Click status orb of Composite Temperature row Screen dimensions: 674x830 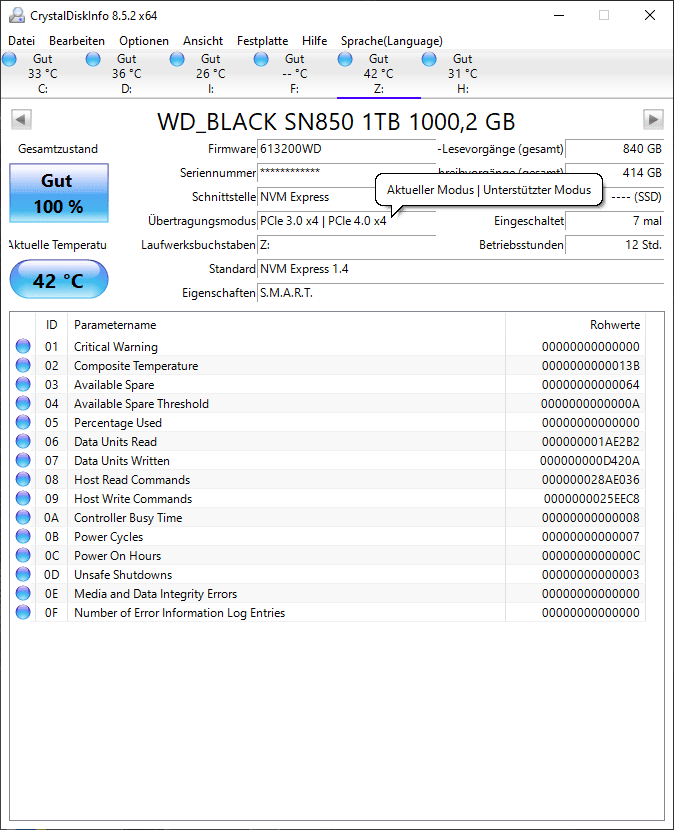(23, 365)
